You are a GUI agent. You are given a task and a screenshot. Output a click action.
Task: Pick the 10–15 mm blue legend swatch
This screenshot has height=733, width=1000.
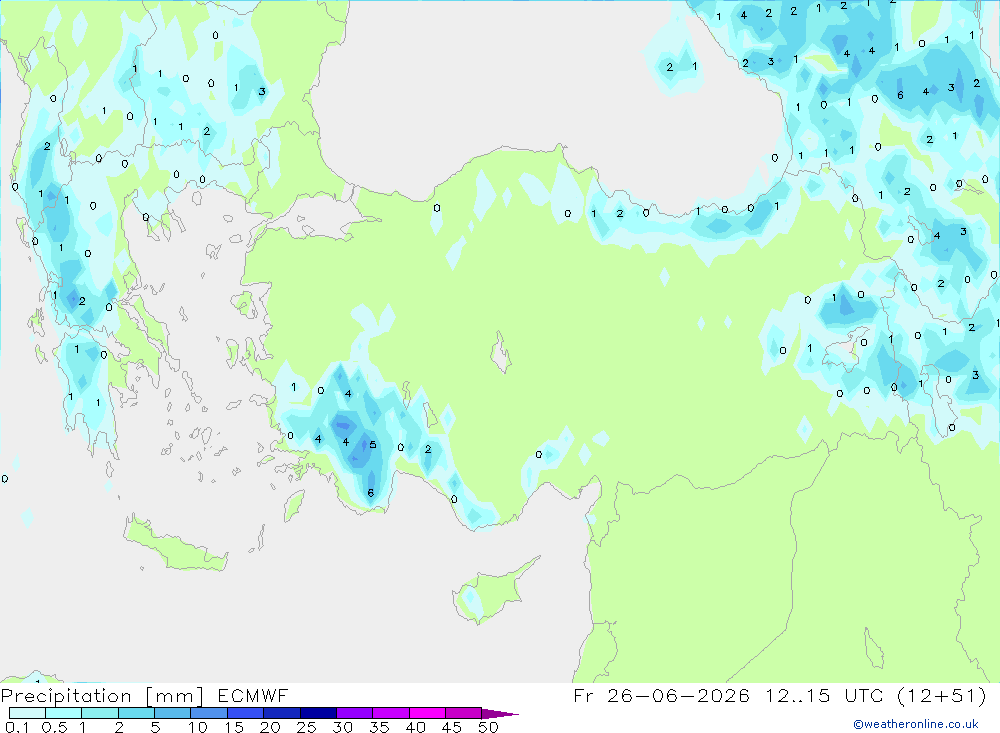coord(209,713)
